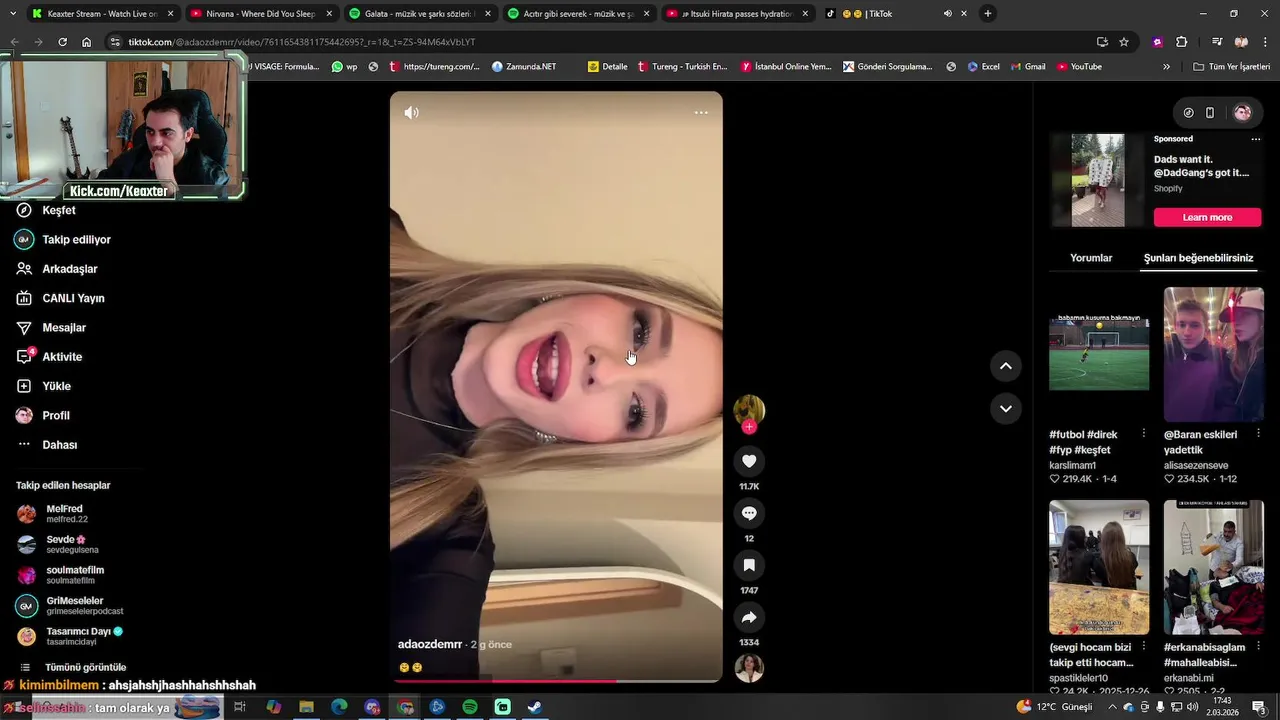The height and width of the screenshot is (720, 1280).
Task: Switch to Nirvana - Where Did You Sleep tab
Action: (x=261, y=14)
